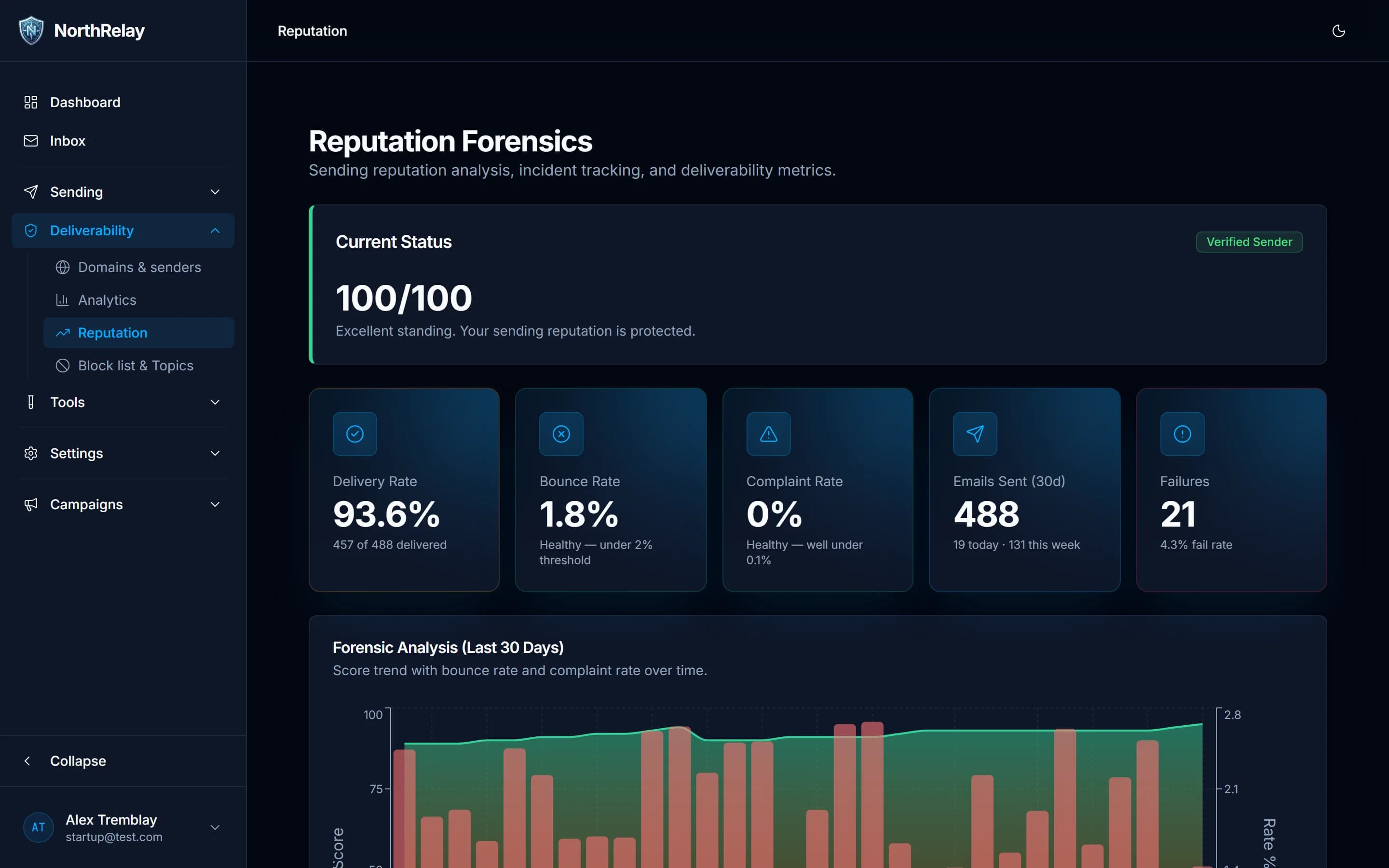Screen dimensions: 1389x868
Task: Click the Tools sidebar icon
Action: (x=31, y=402)
